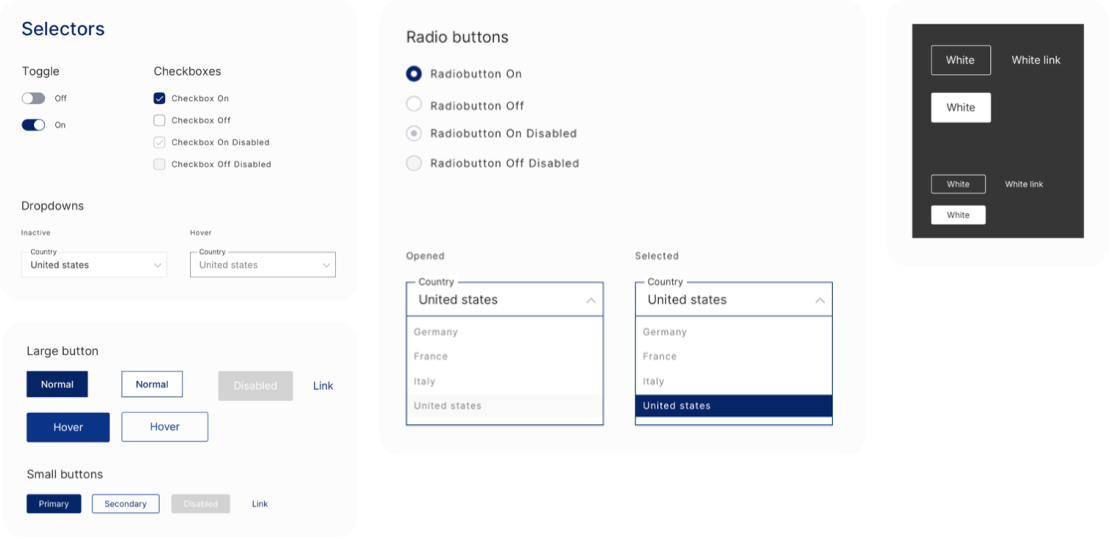Screen dimensions: 1109x537
Task: Select the Radiobutton Off option
Action: 414,105
